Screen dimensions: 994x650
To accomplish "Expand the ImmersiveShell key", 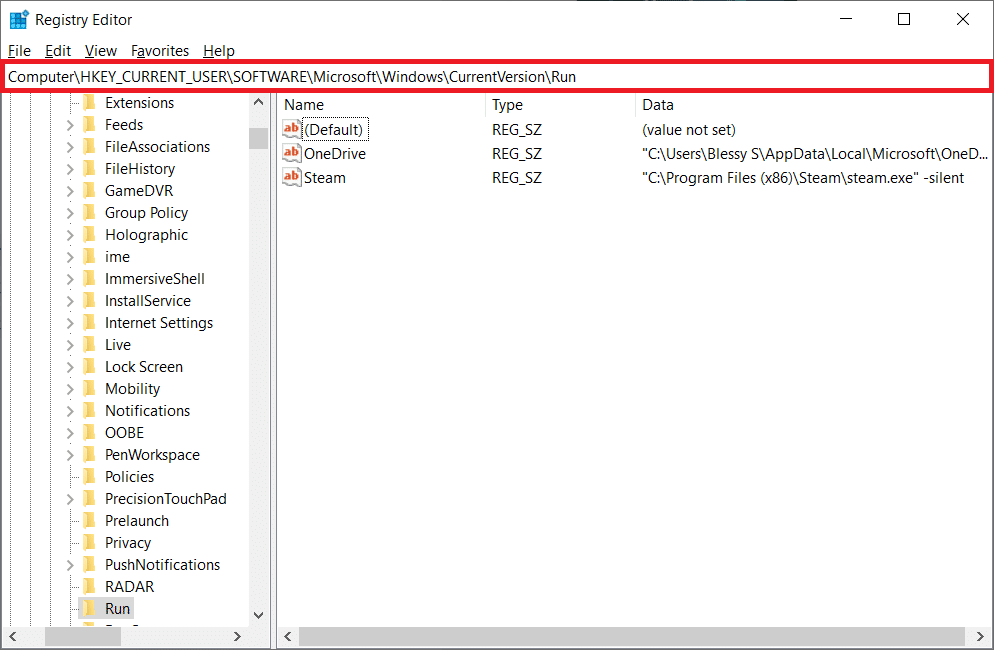I will (70, 279).
